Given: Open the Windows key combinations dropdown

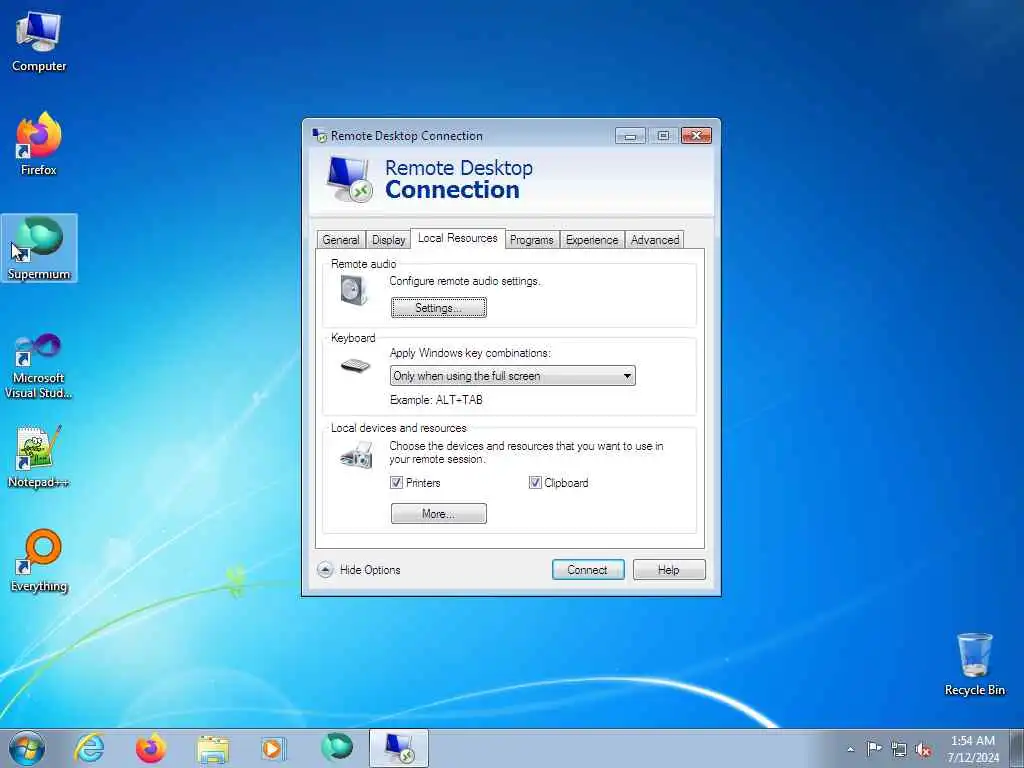Looking at the screenshot, I should (x=513, y=376).
